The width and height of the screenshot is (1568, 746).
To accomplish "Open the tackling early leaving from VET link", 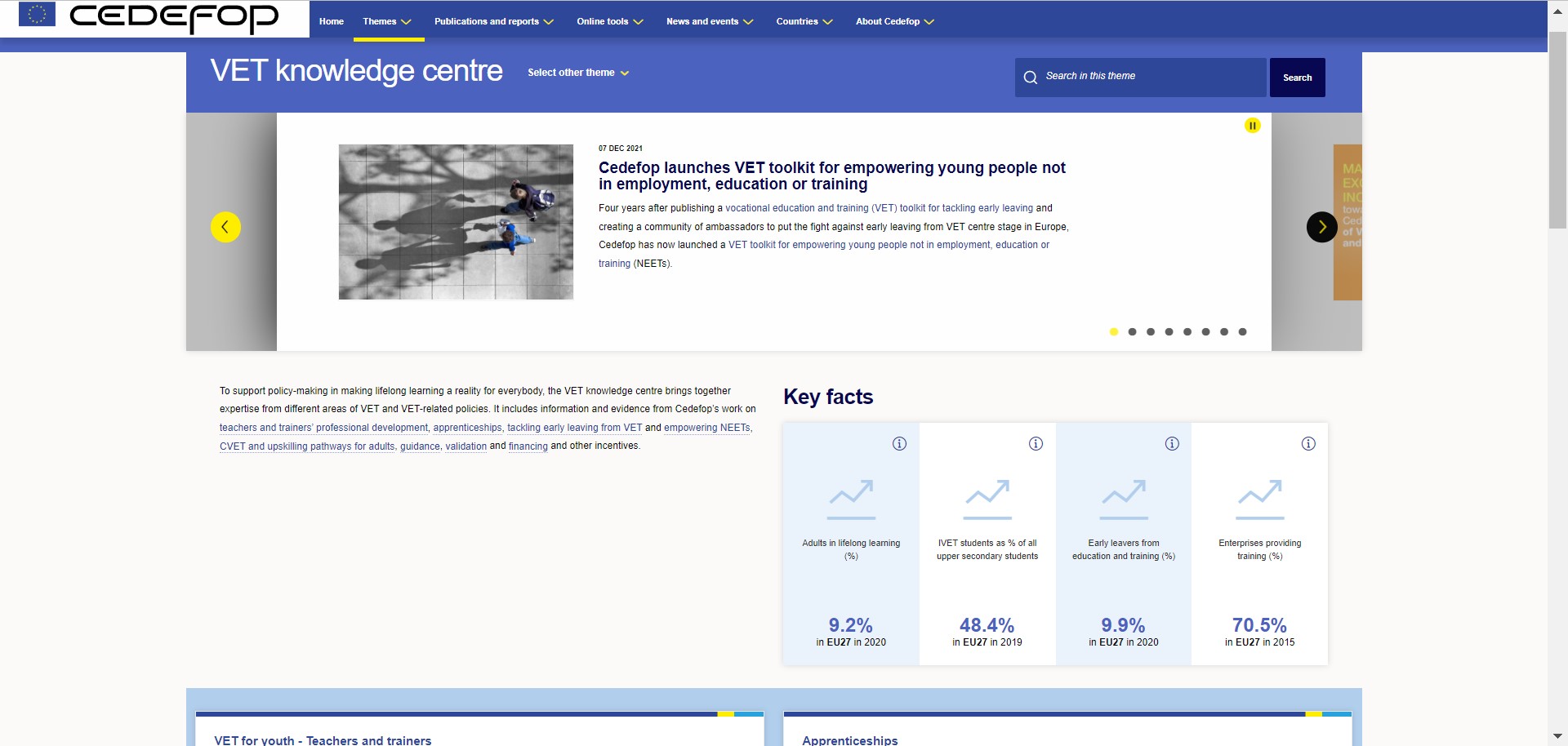I will 573,428.
